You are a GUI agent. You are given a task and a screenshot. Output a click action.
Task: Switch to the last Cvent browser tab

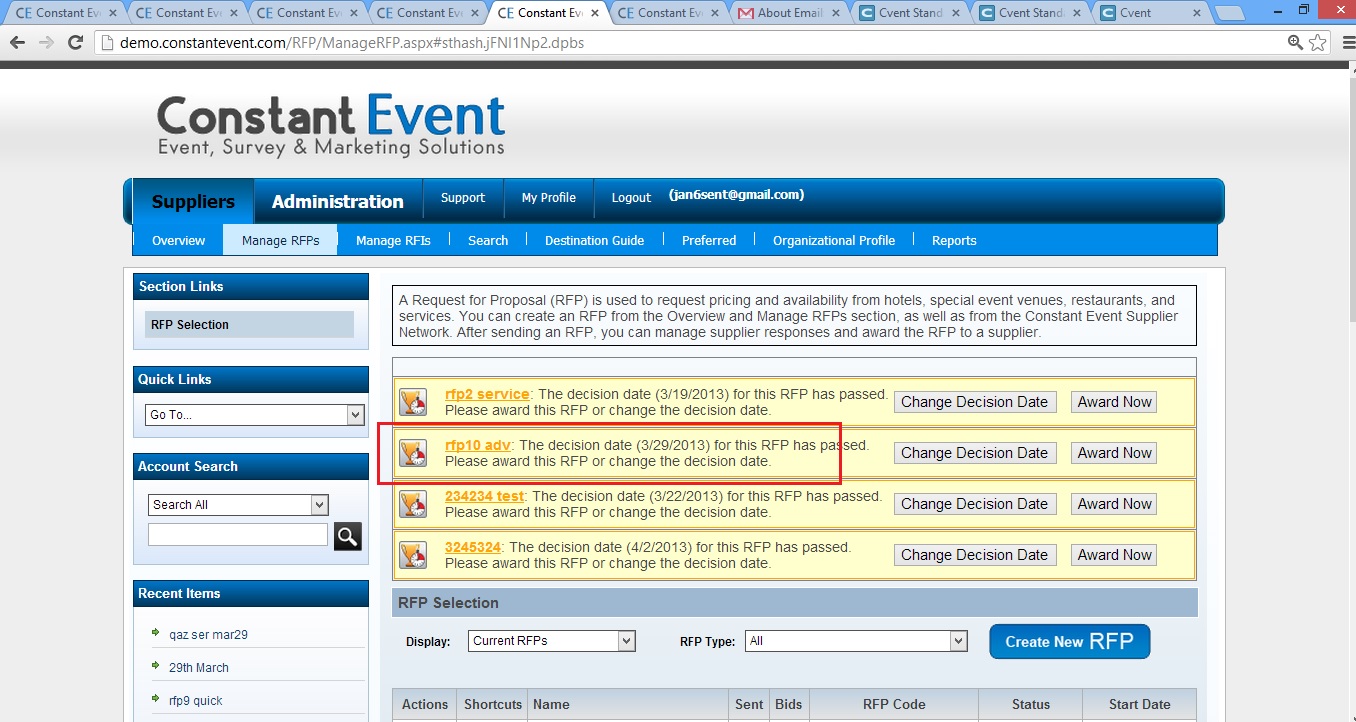tap(1150, 13)
